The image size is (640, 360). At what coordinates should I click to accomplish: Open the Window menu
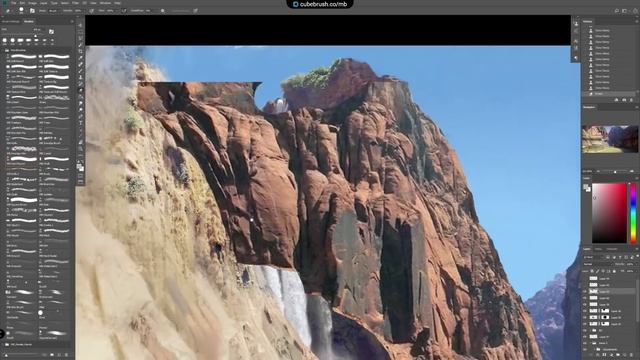point(105,3)
